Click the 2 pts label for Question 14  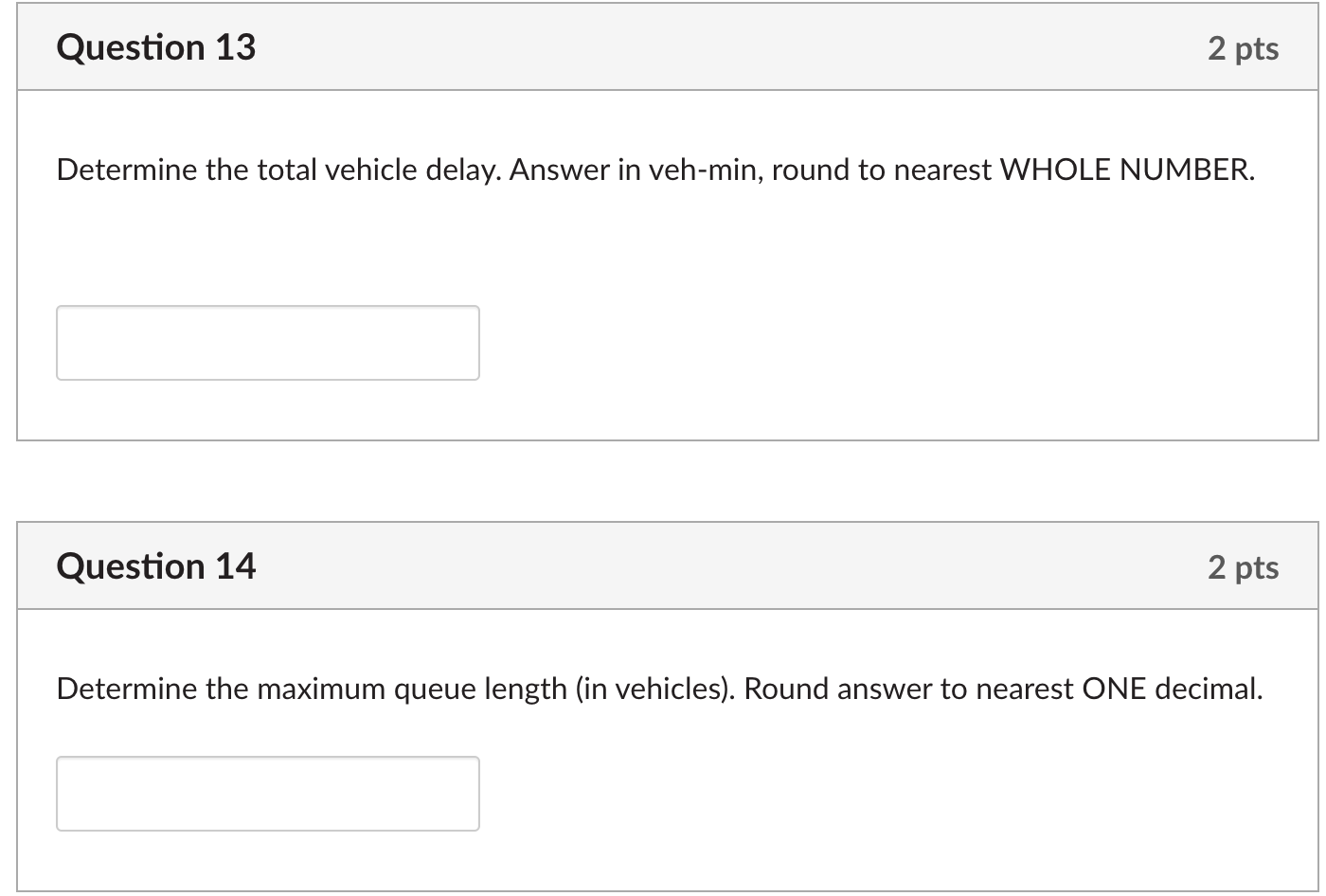(1243, 565)
